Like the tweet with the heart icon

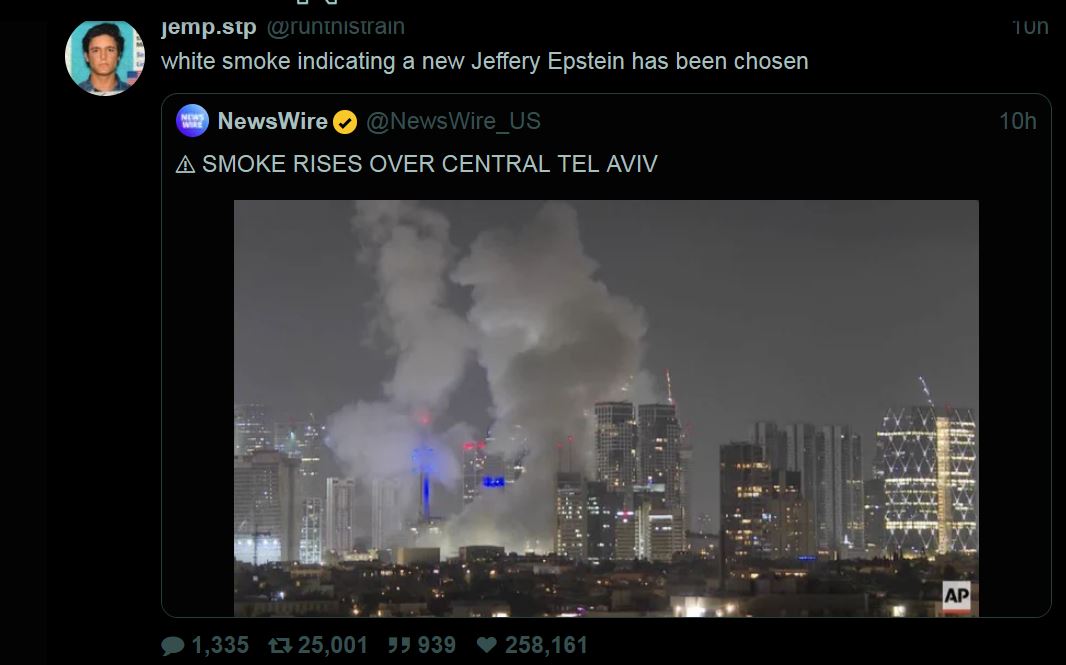487,645
